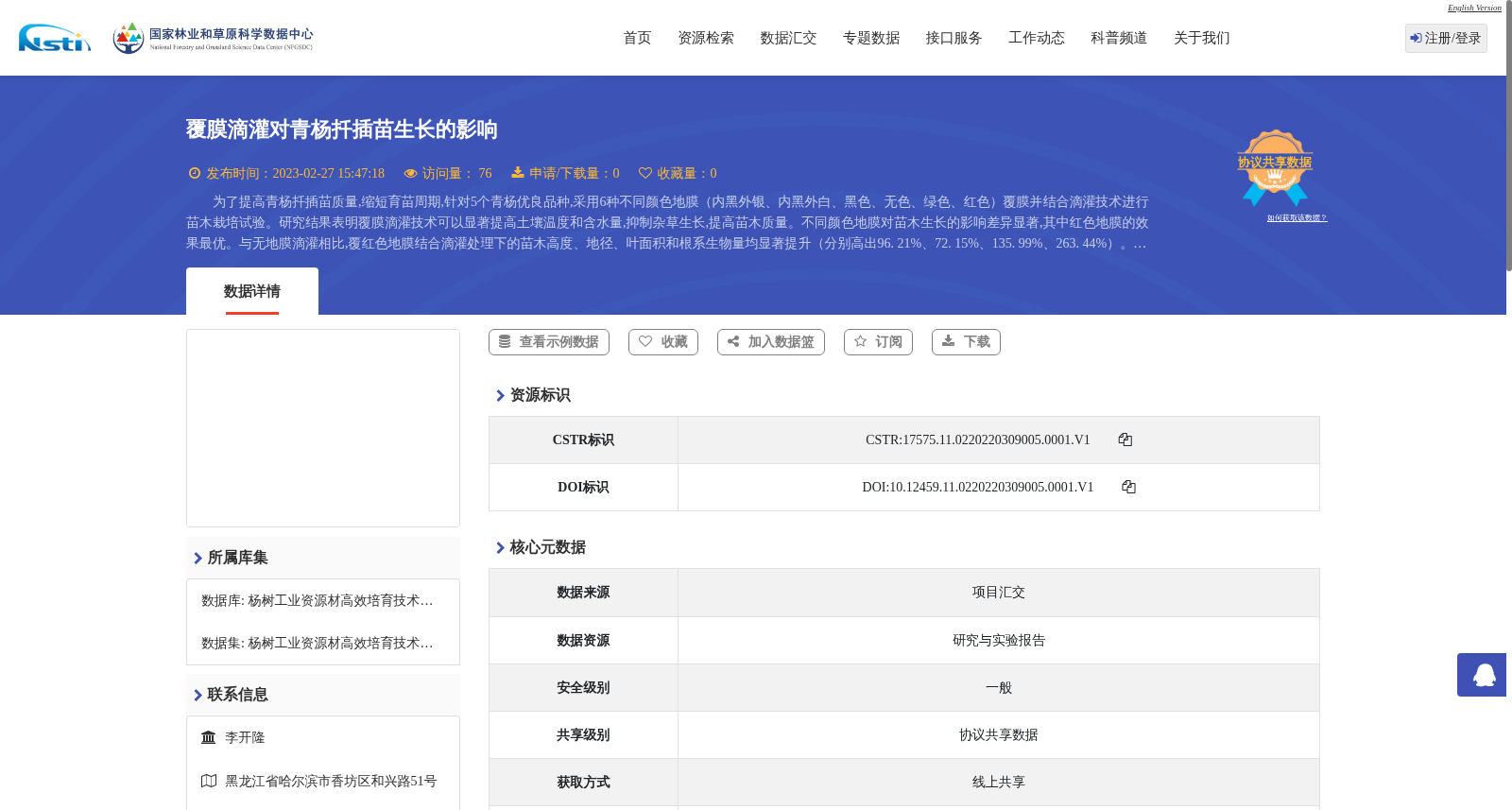
Task: Click 查看示例数据 button
Action: (549, 342)
